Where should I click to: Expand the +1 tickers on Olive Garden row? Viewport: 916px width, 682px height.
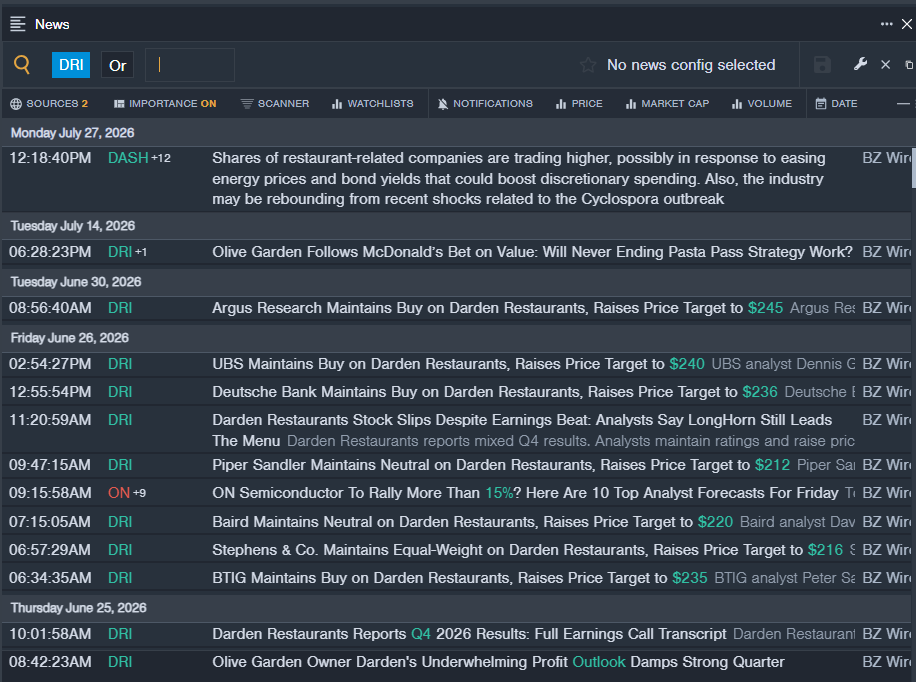point(141,252)
